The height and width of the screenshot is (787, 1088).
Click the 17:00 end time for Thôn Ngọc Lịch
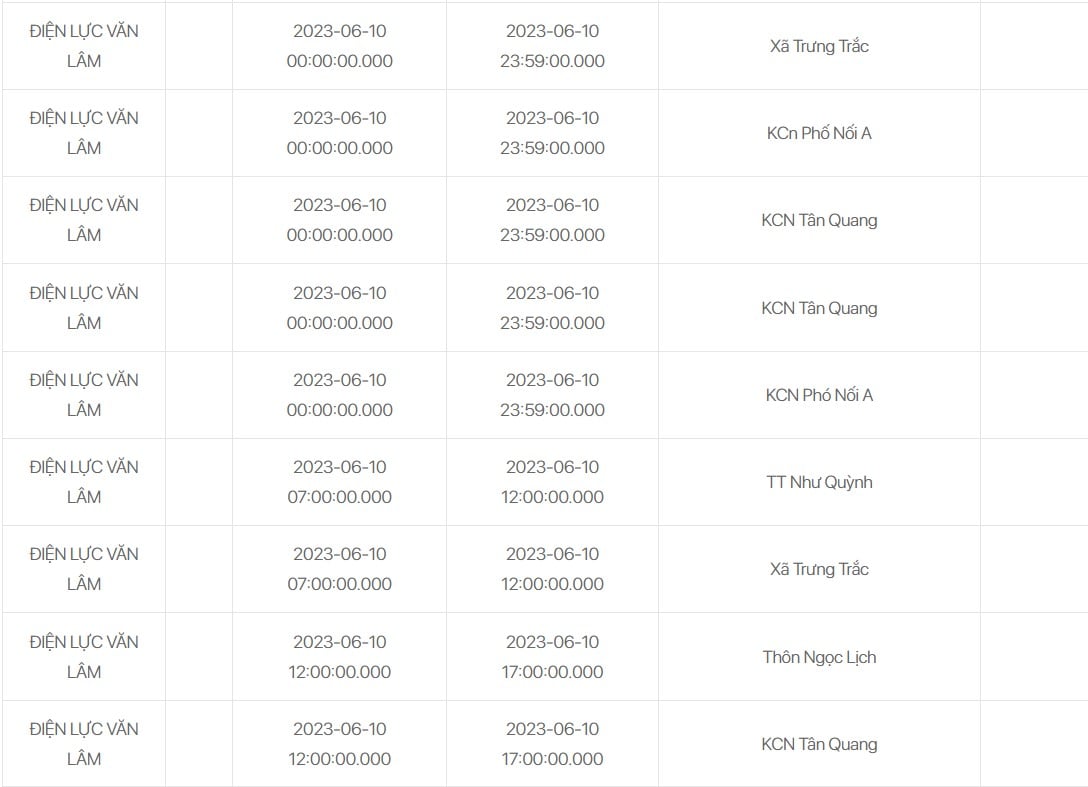click(552, 657)
